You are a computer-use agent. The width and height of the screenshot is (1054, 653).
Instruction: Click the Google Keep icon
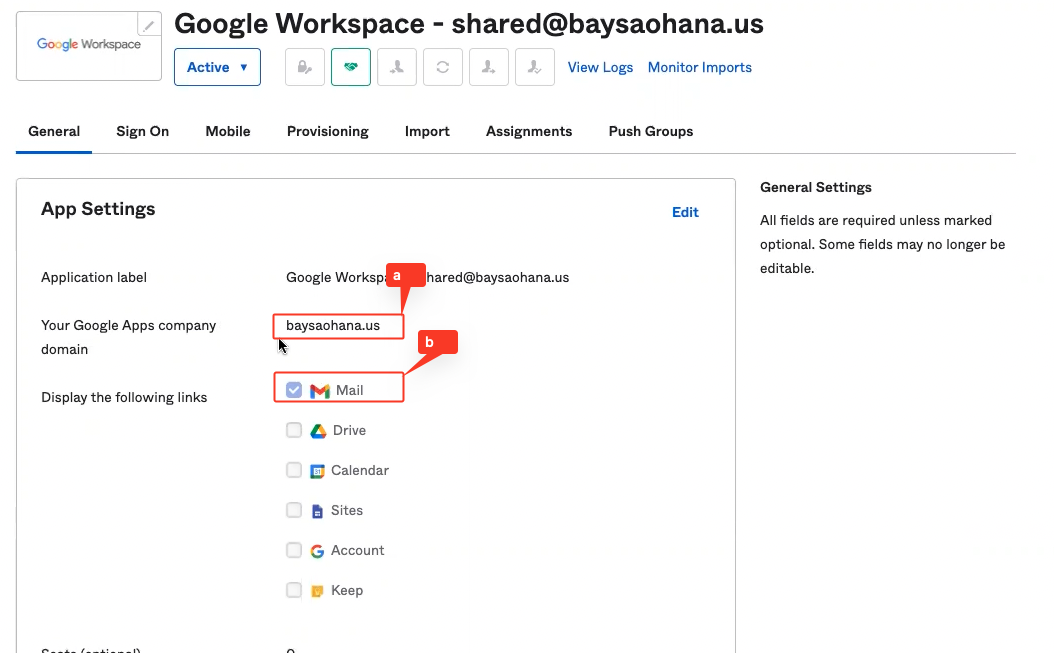point(317,591)
